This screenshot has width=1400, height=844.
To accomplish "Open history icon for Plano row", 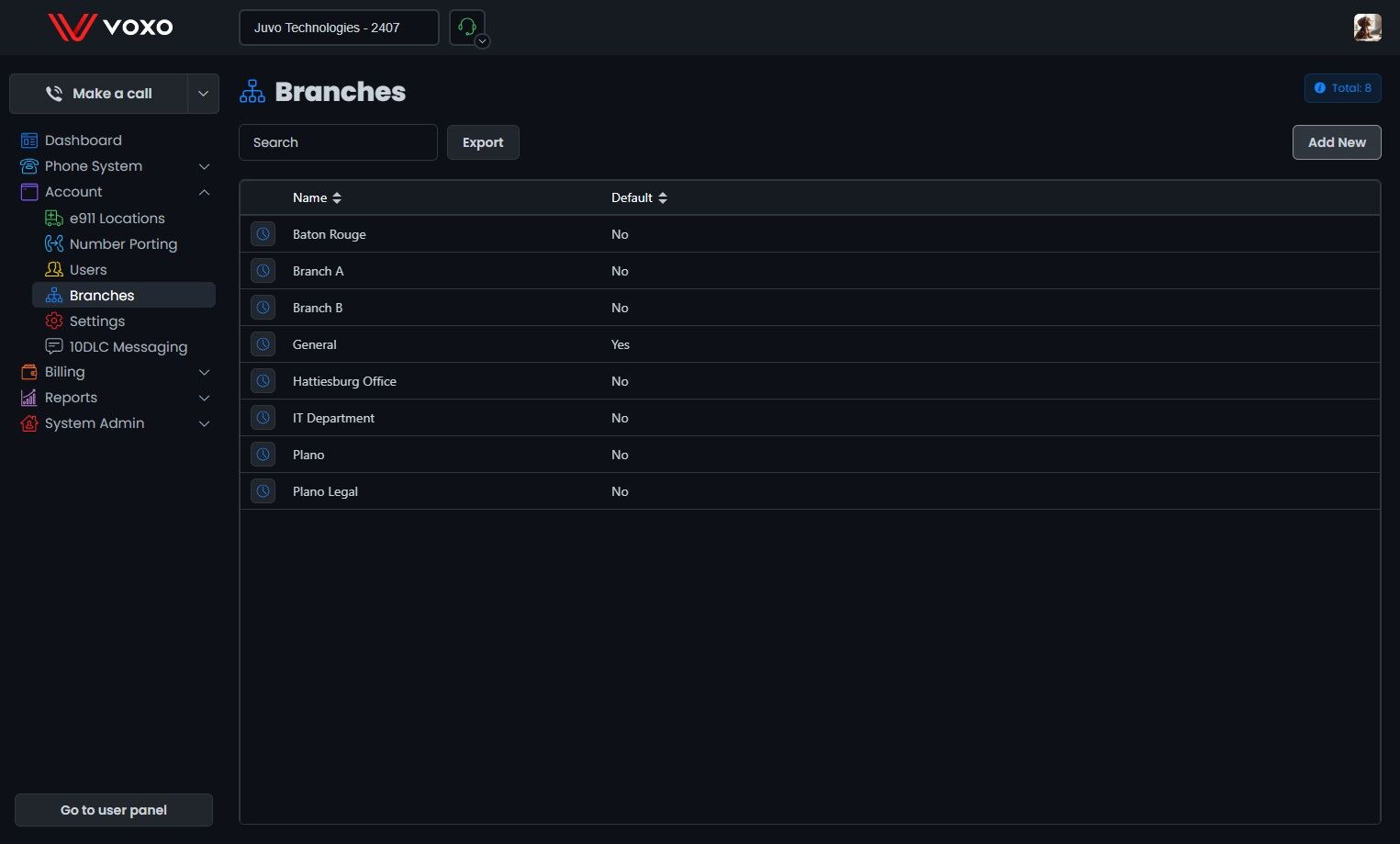I will tap(263, 455).
